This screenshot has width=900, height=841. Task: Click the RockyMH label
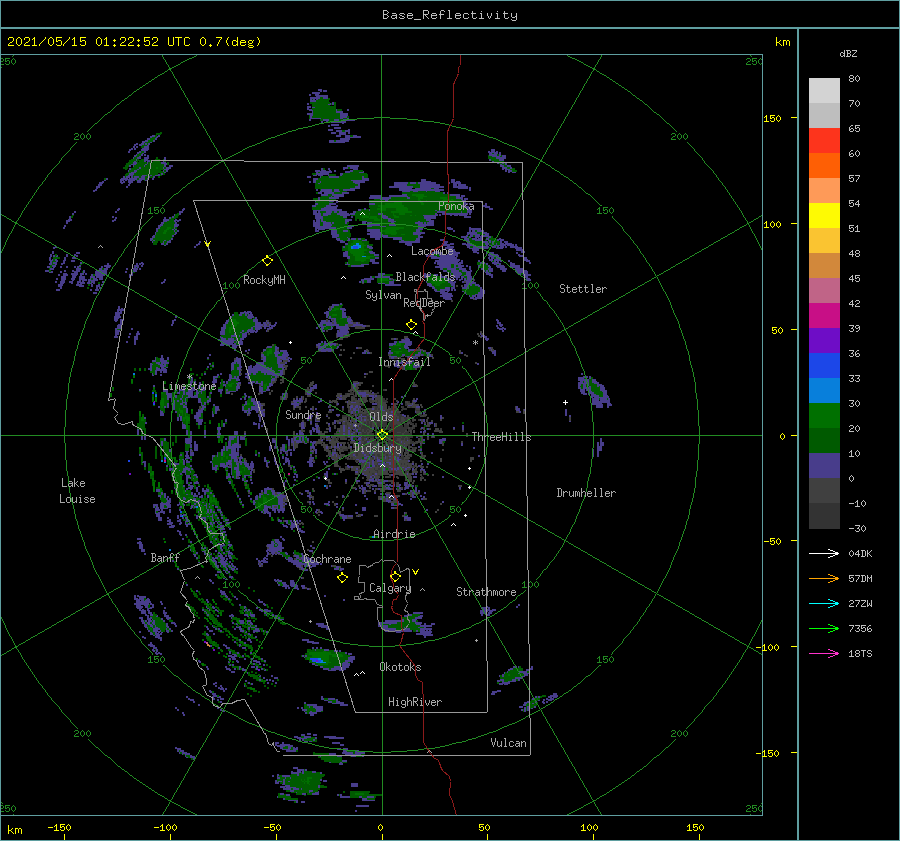(x=264, y=280)
